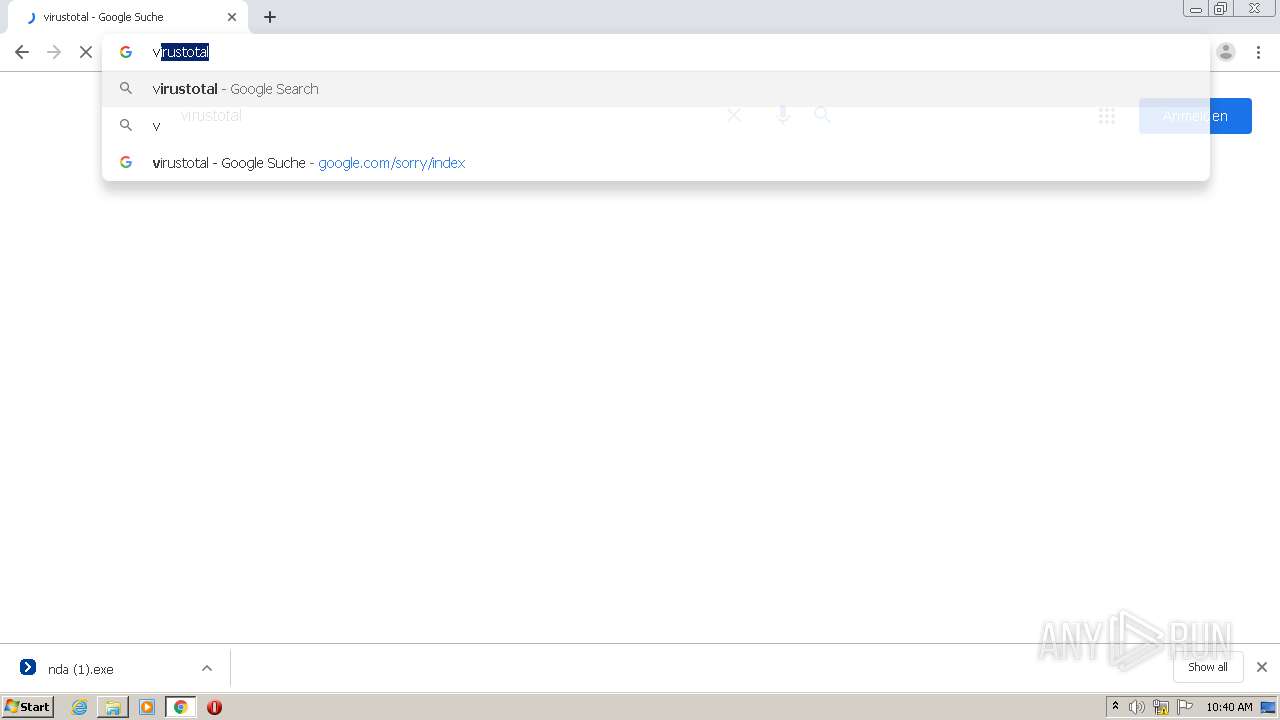The image size is (1280, 720).
Task: Open the Action Center flag icon
Action: point(1185,707)
